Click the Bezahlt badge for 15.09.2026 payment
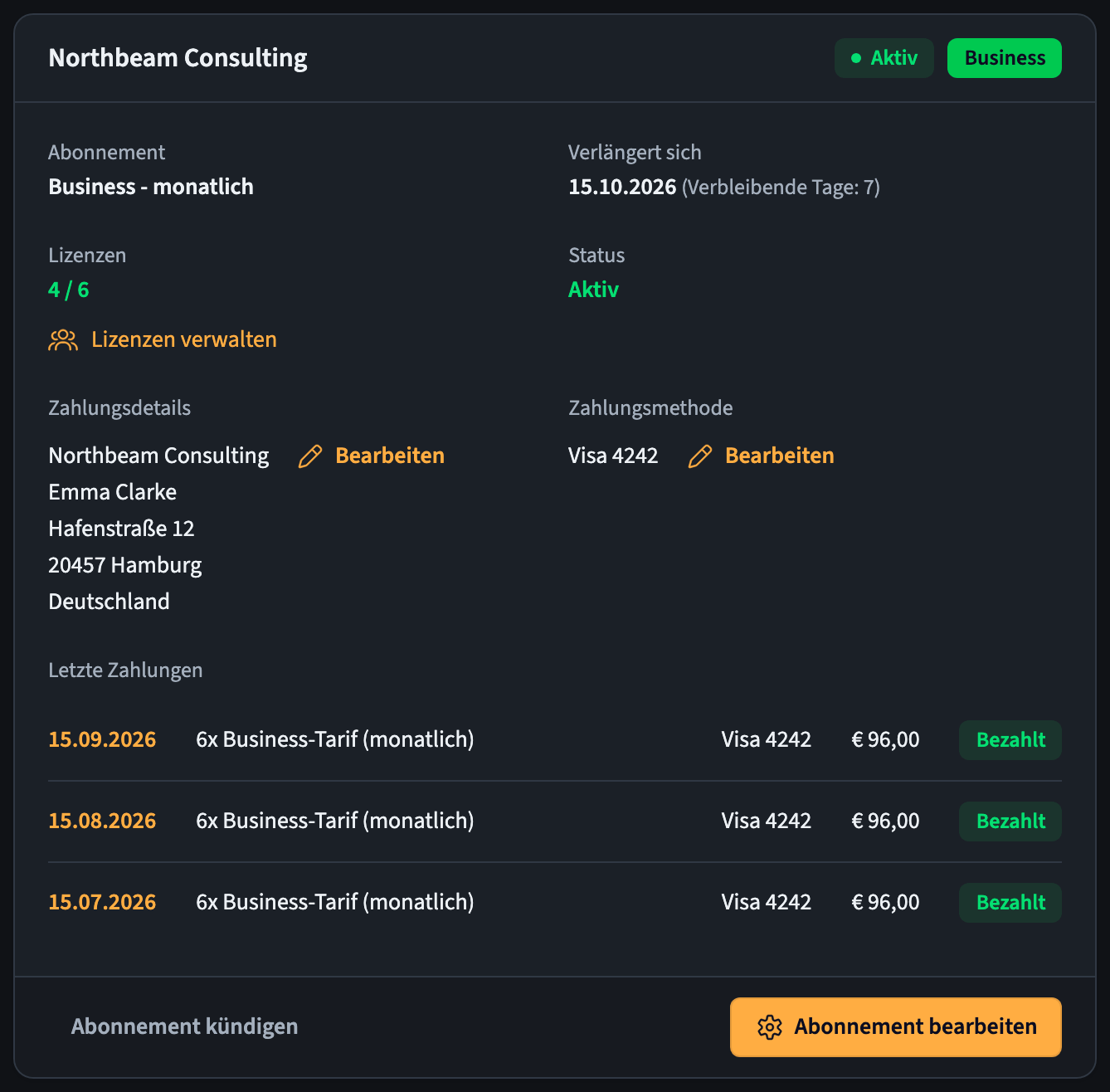1110x1092 pixels. tap(1010, 740)
